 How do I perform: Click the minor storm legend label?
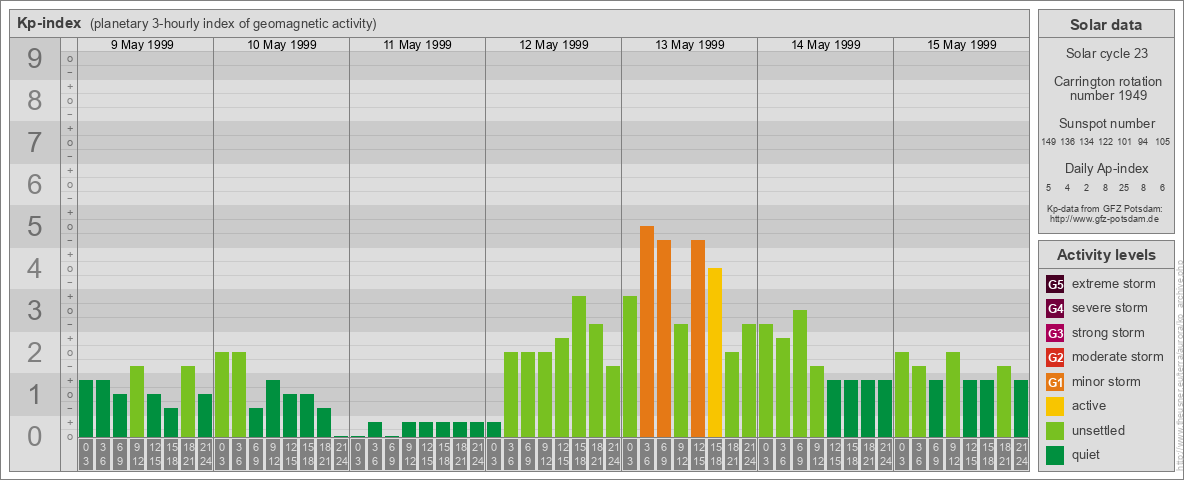point(1106,381)
